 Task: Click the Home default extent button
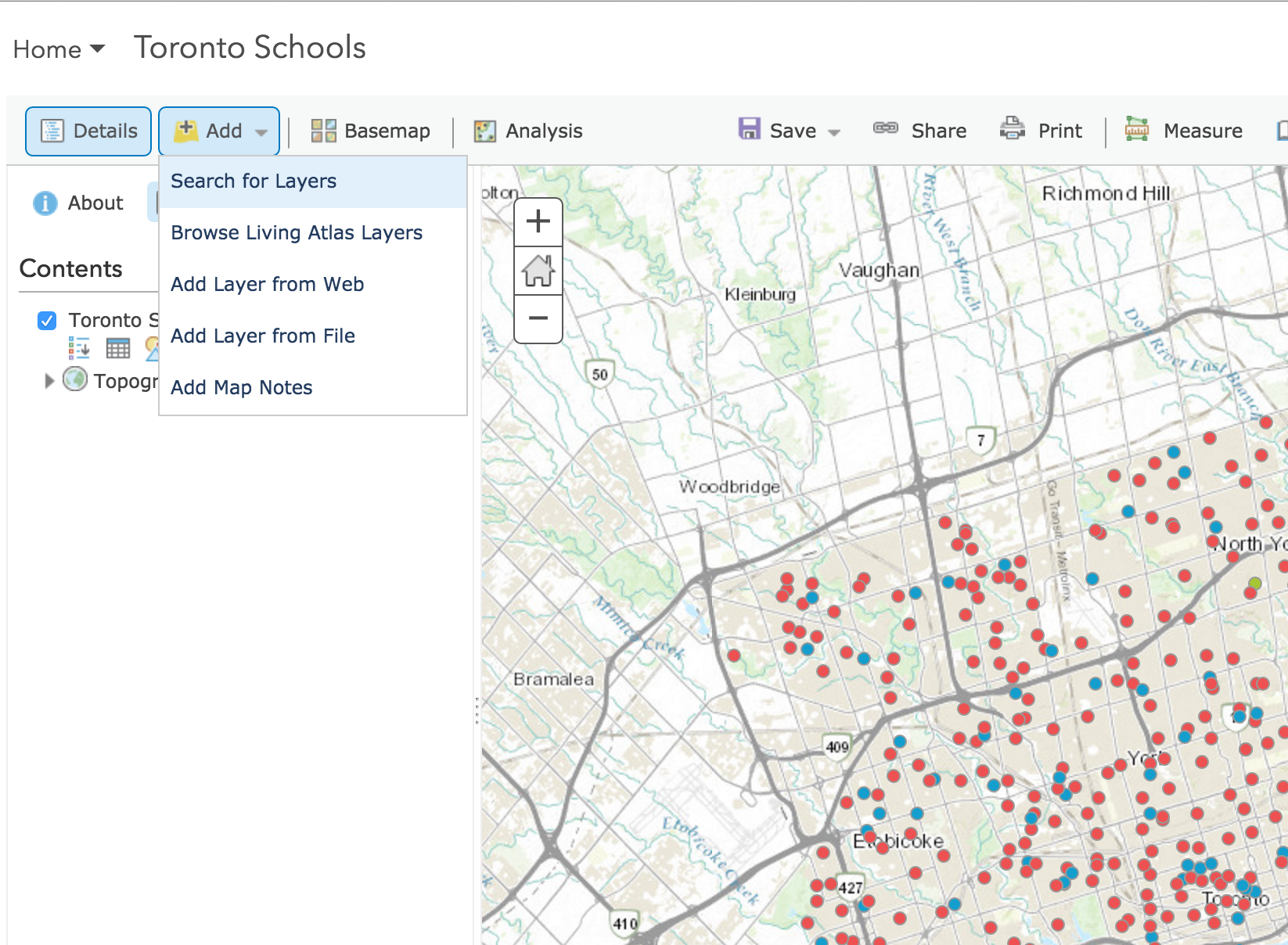pos(538,271)
